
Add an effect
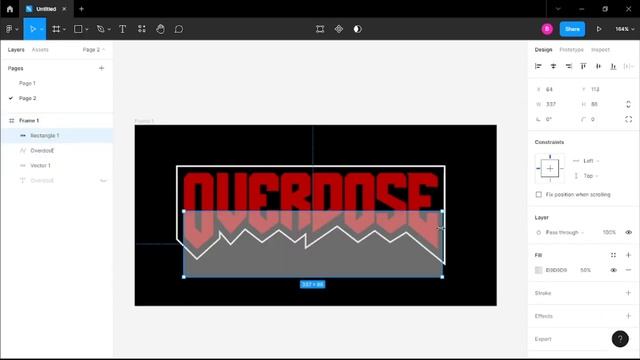pyautogui.click(x=628, y=316)
